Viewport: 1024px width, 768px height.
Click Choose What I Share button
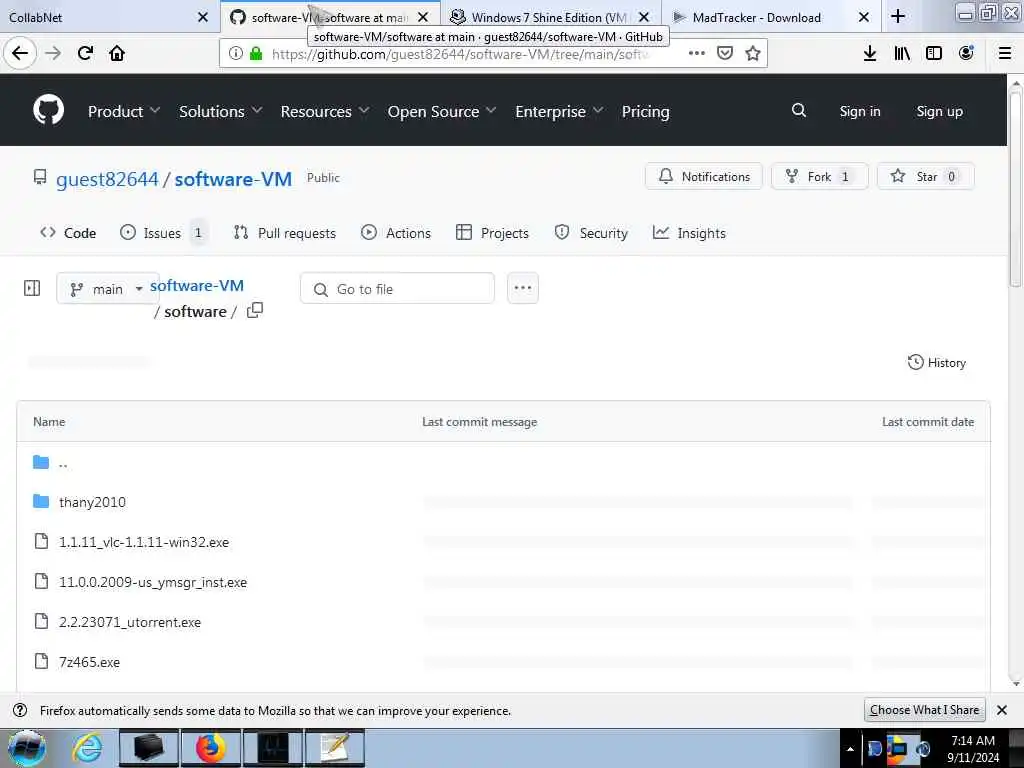(924, 710)
